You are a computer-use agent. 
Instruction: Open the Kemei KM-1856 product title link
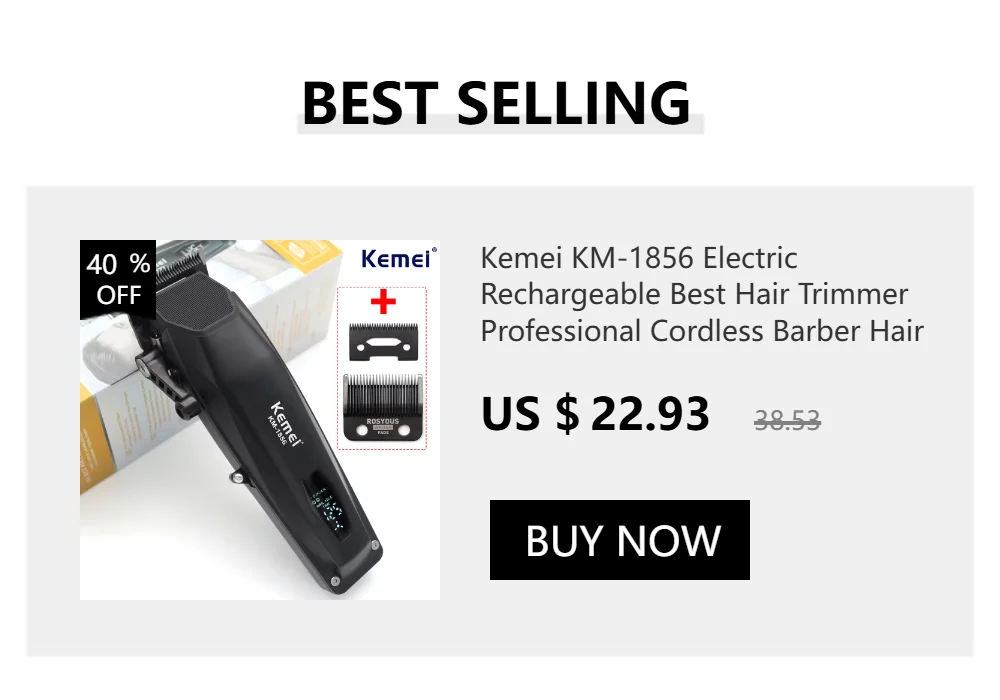pyautogui.click(x=702, y=295)
